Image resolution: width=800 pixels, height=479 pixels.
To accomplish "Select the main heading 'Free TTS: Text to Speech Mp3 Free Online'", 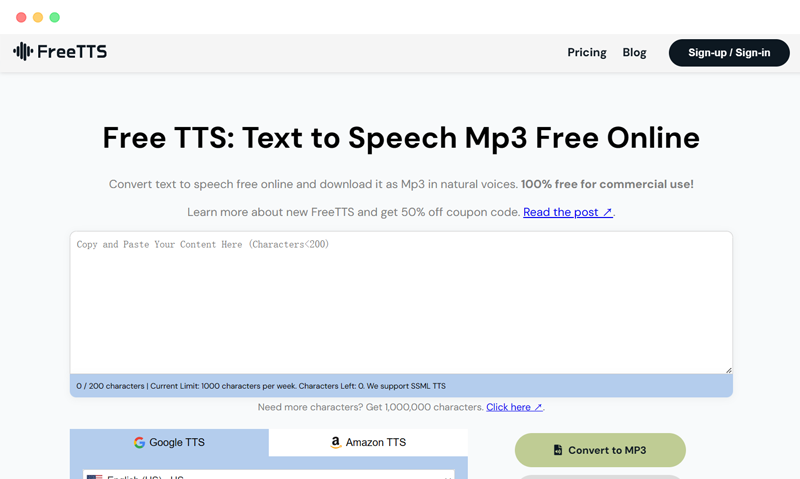I will tap(401, 138).
